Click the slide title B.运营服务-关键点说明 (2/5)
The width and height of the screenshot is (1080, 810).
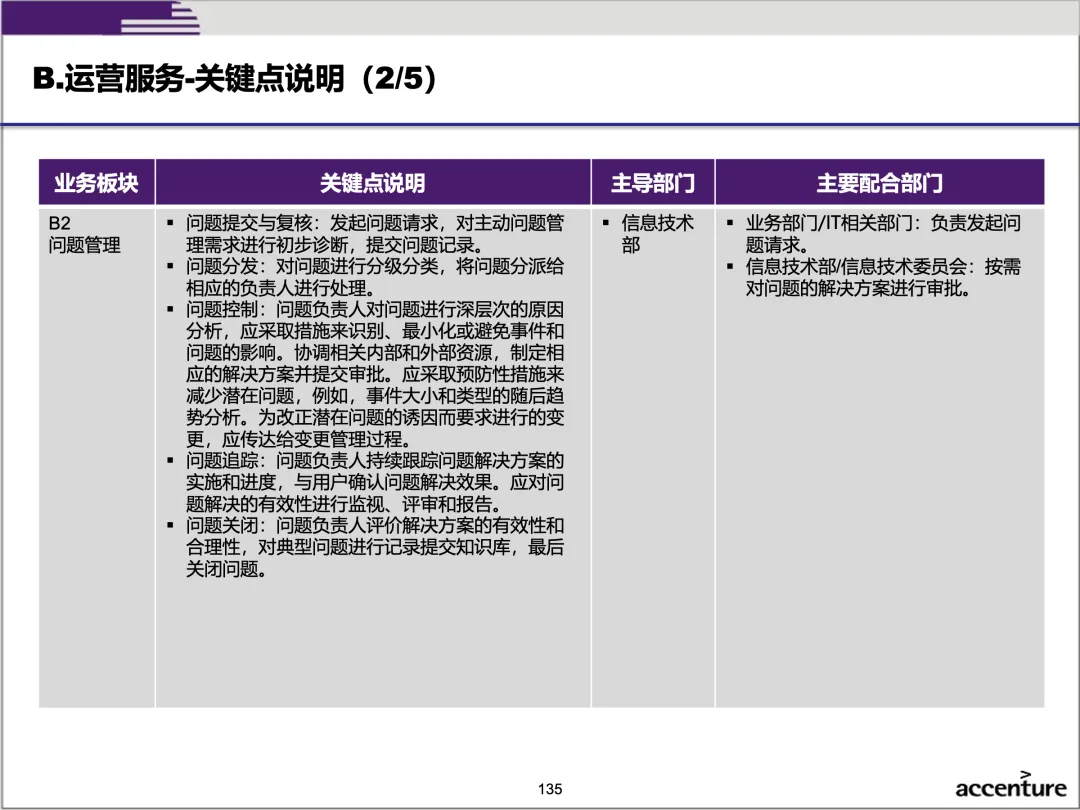tap(234, 79)
